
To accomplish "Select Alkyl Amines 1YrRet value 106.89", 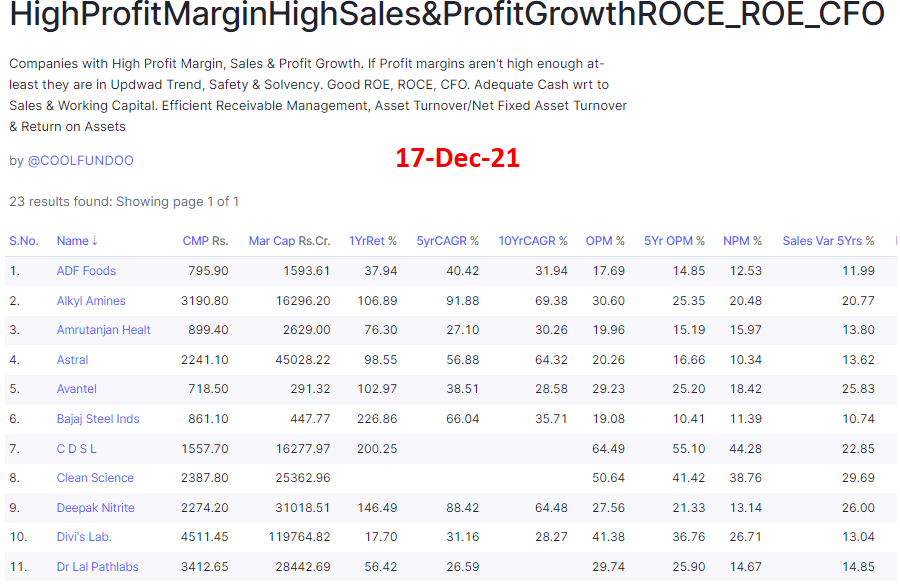I will coord(377,300).
